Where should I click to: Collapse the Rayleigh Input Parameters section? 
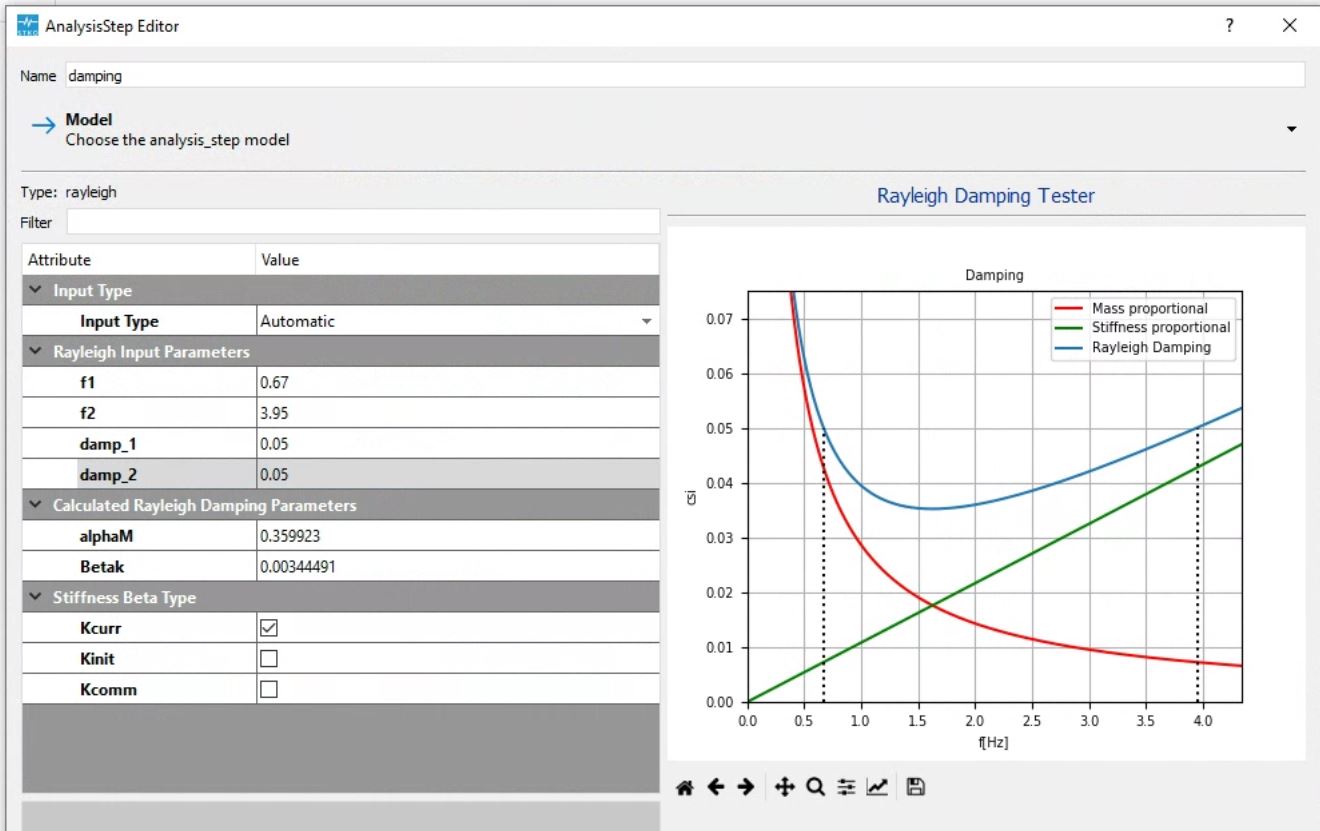36,352
